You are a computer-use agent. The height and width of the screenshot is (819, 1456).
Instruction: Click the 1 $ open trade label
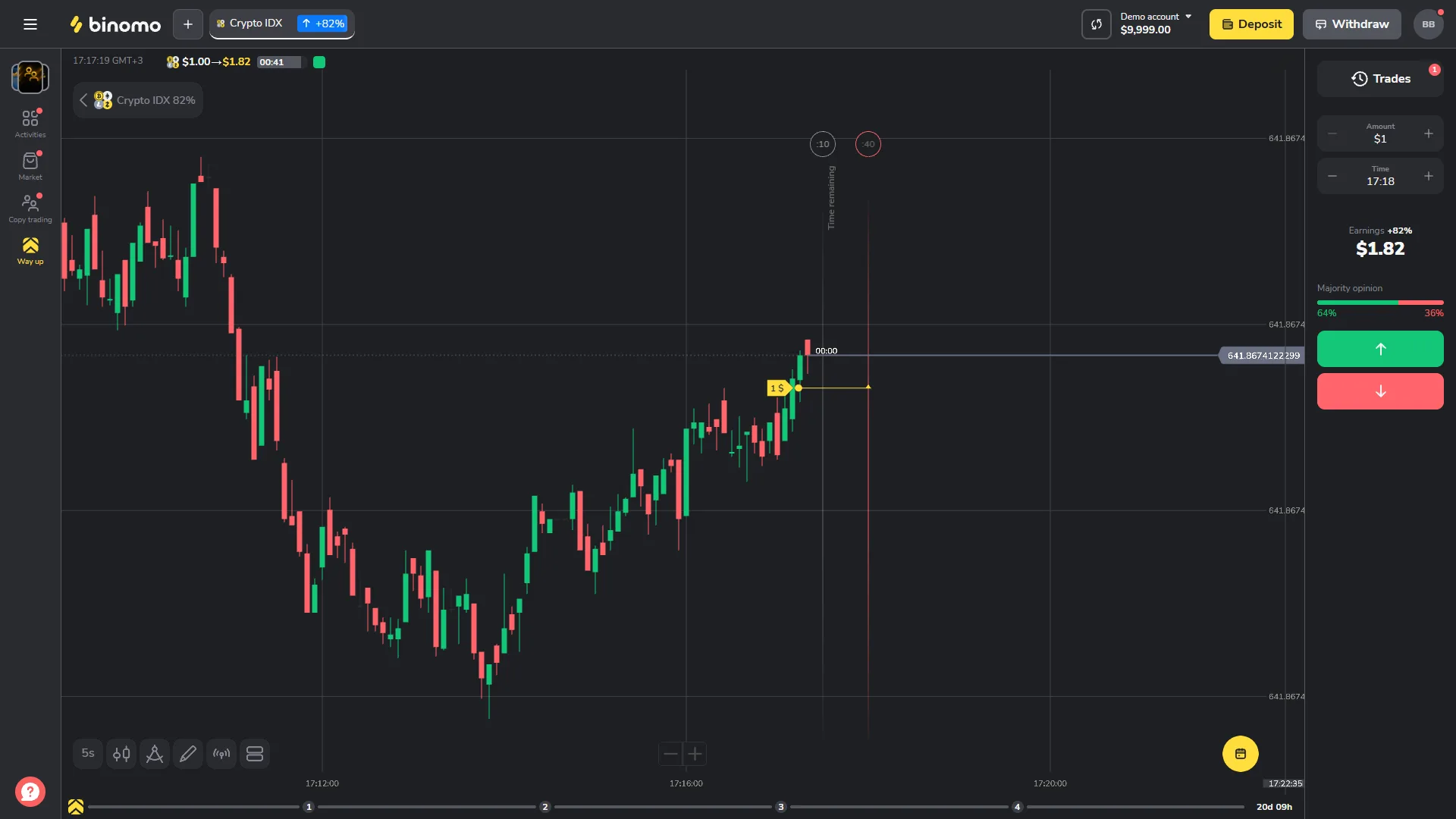pos(779,388)
